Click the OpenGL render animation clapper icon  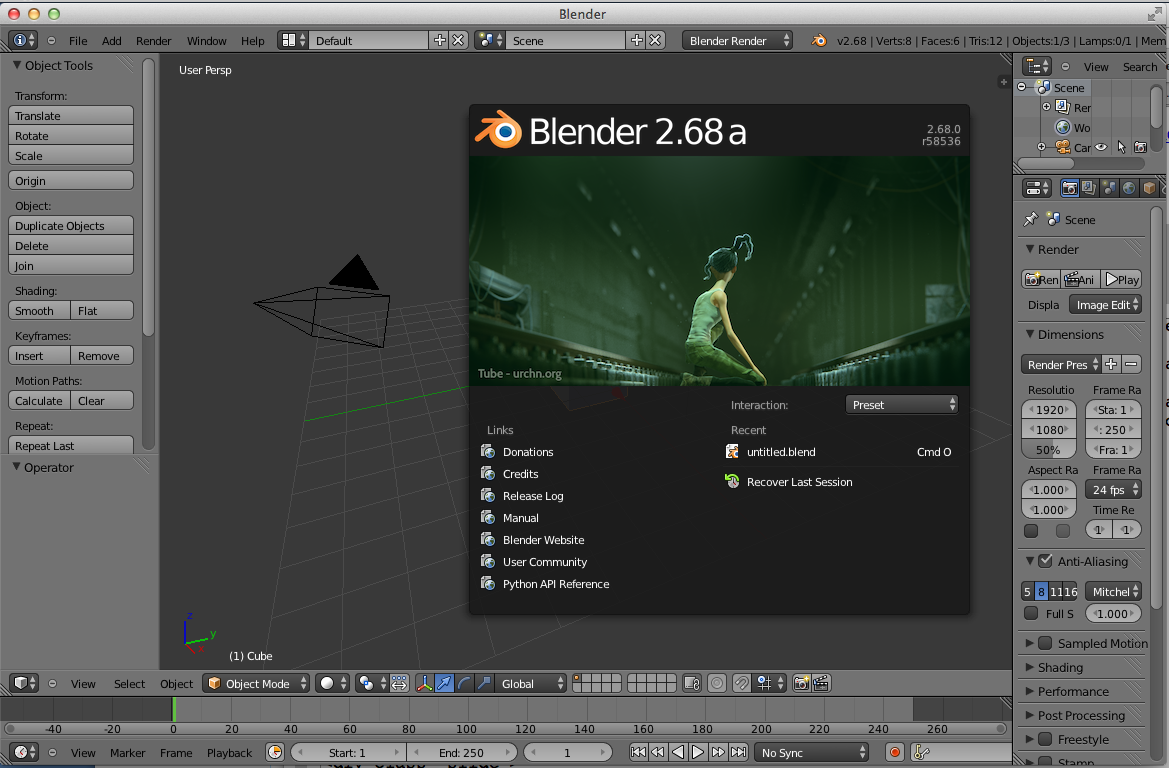821,683
